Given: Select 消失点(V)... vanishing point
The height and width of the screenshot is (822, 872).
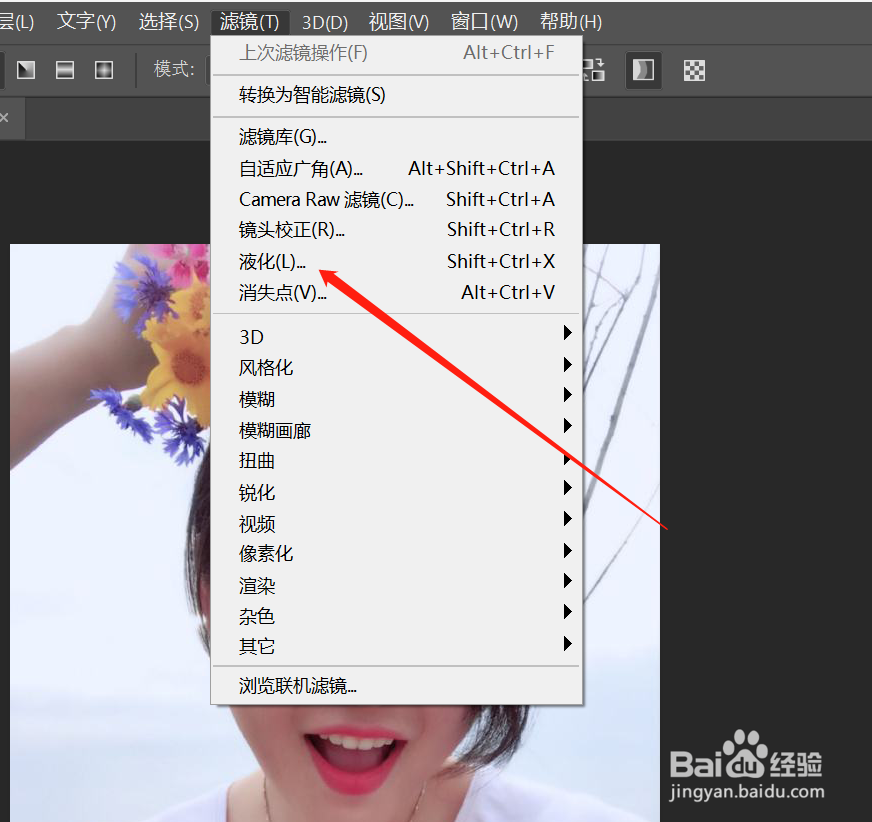Looking at the screenshot, I should pos(397,293).
